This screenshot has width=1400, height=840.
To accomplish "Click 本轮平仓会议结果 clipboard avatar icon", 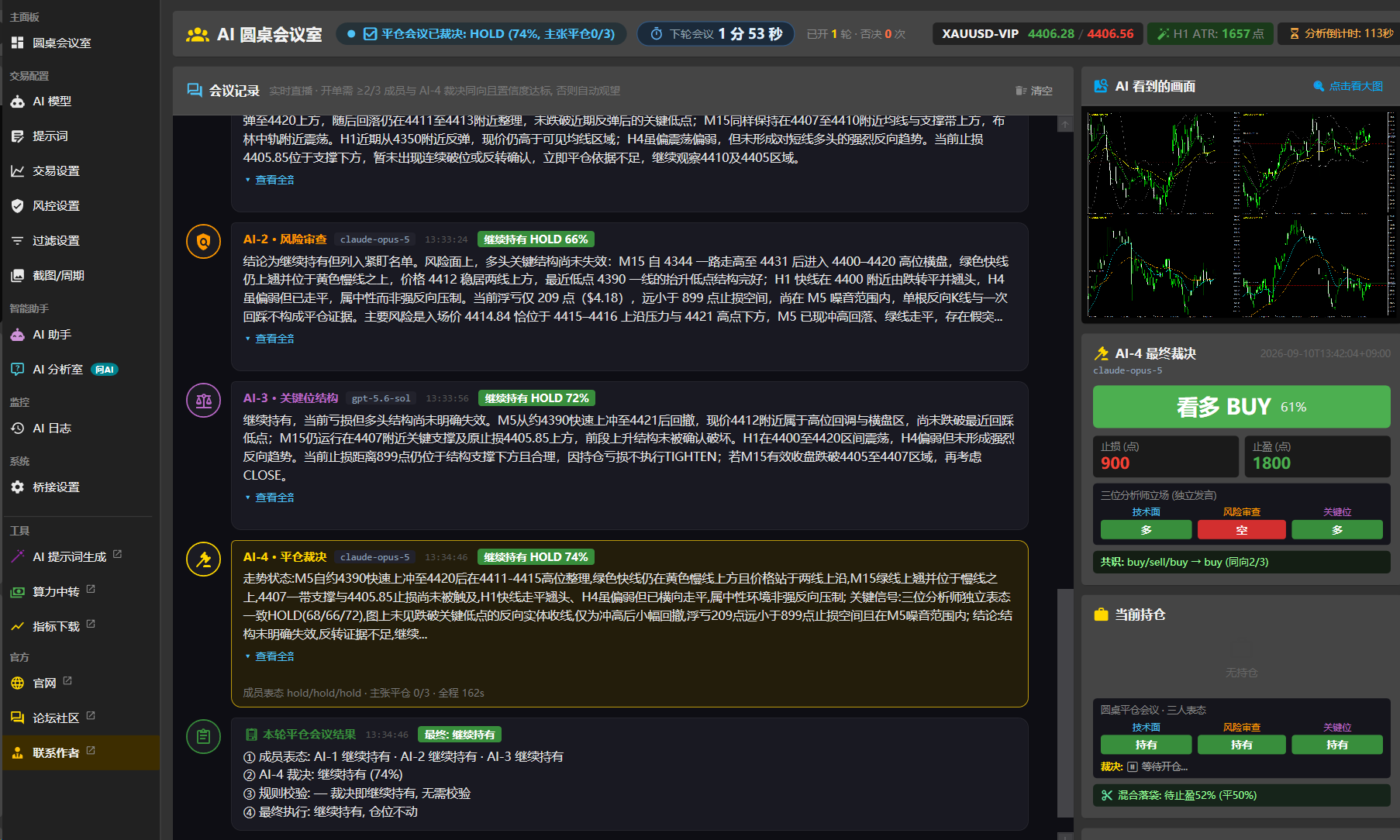I will (x=204, y=737).
